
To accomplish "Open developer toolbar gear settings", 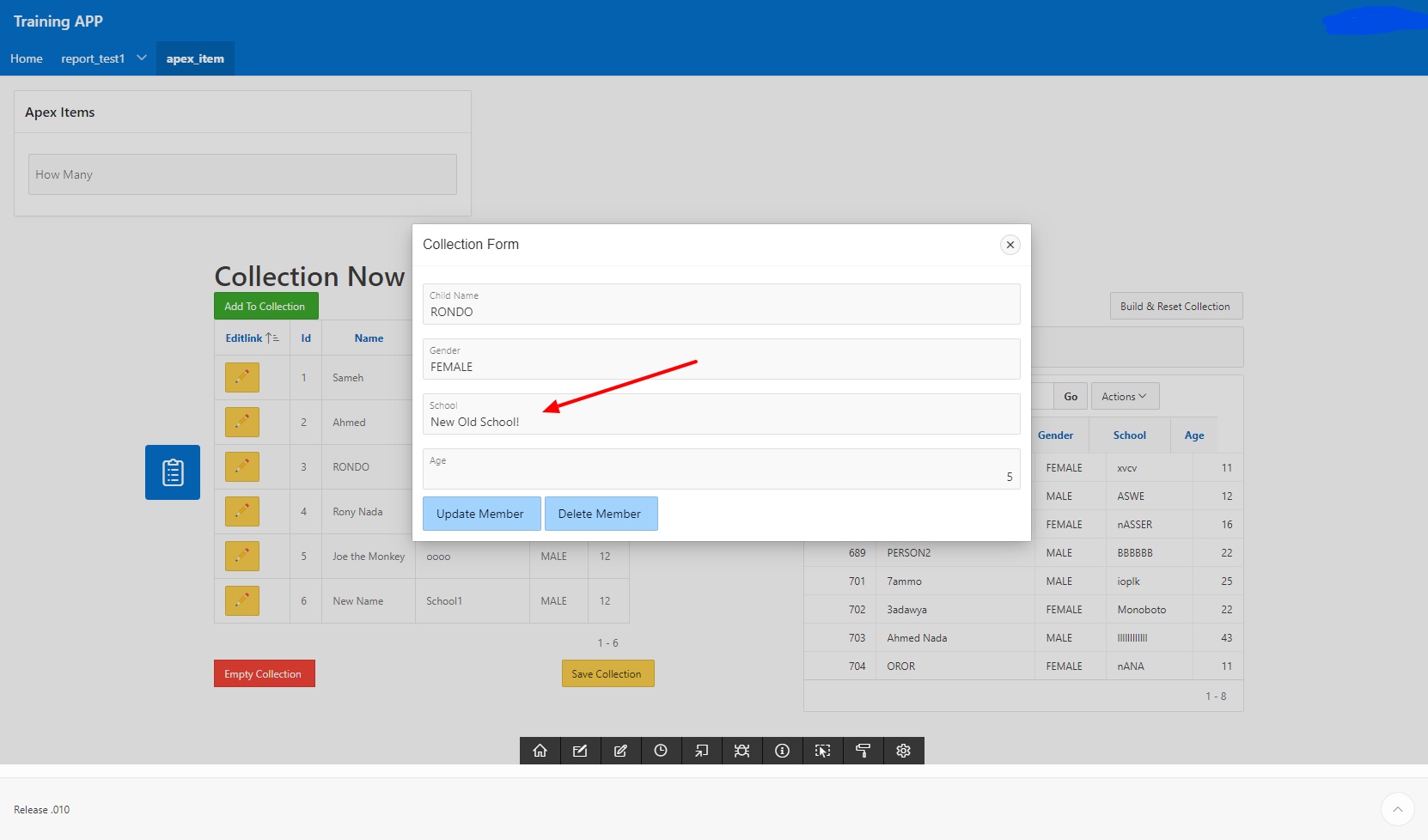I will pos(903,751).
